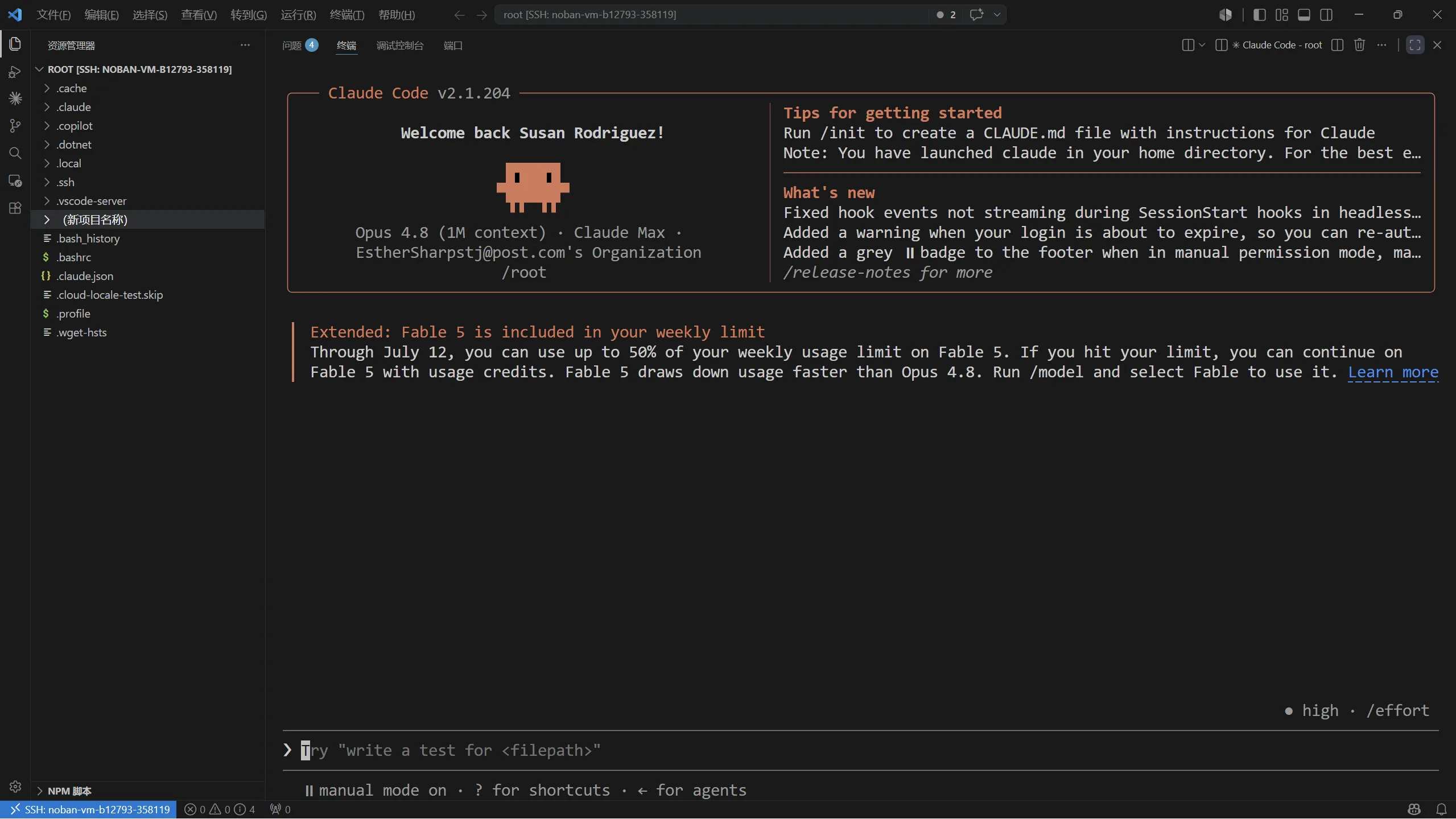Open the split terminal dropdown arrow

pos(1202,45)
